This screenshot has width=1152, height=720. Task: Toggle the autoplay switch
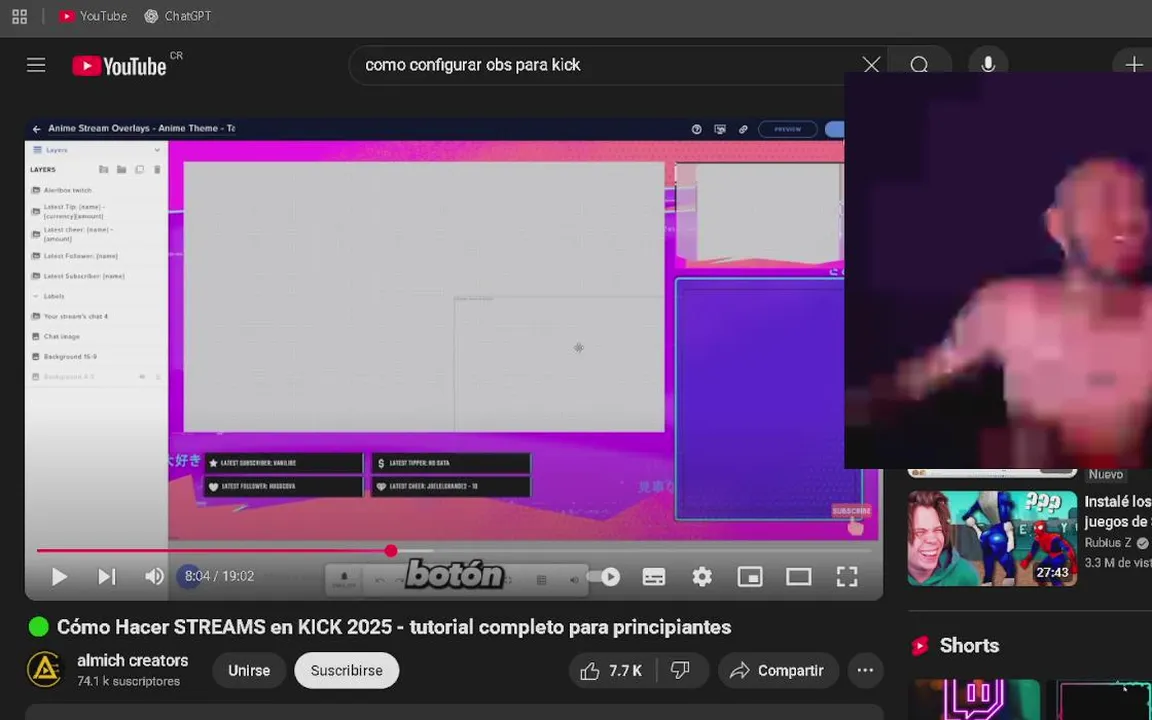pyautogui.click(x=604, y=577)
